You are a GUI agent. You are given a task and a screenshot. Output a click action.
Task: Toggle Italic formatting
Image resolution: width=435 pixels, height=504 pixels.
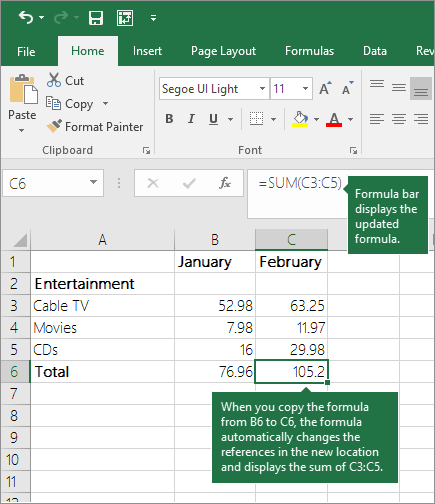pos(191,119)
